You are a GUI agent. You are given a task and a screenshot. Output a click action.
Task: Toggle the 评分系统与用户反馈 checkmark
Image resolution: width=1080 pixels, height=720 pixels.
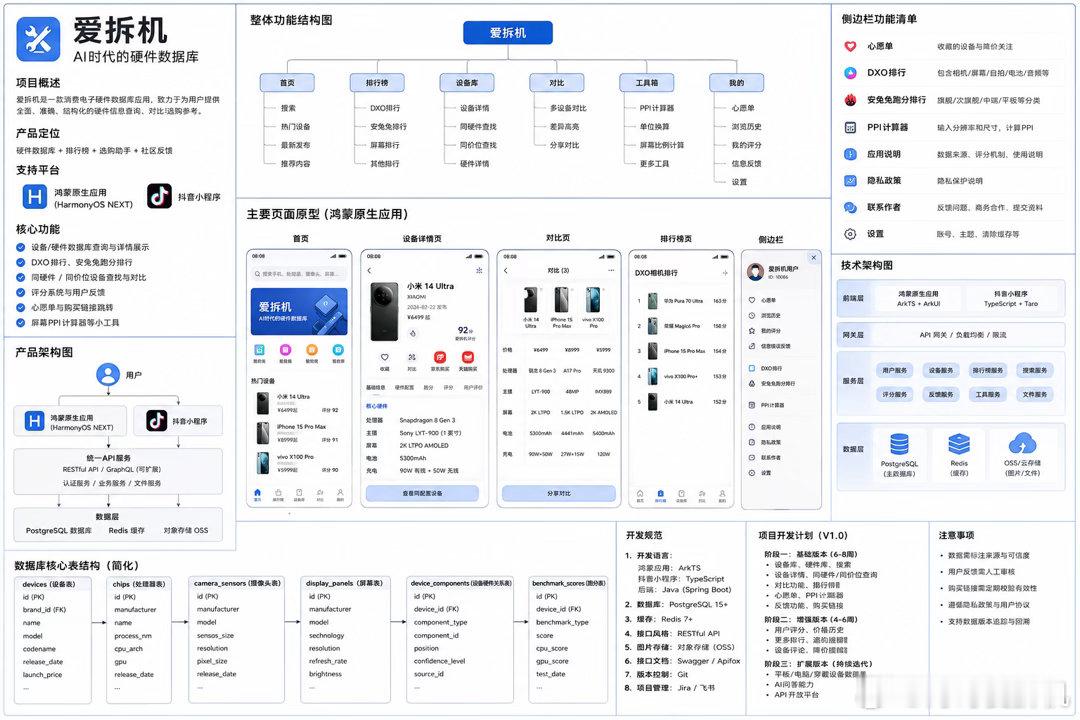[21, 293]
